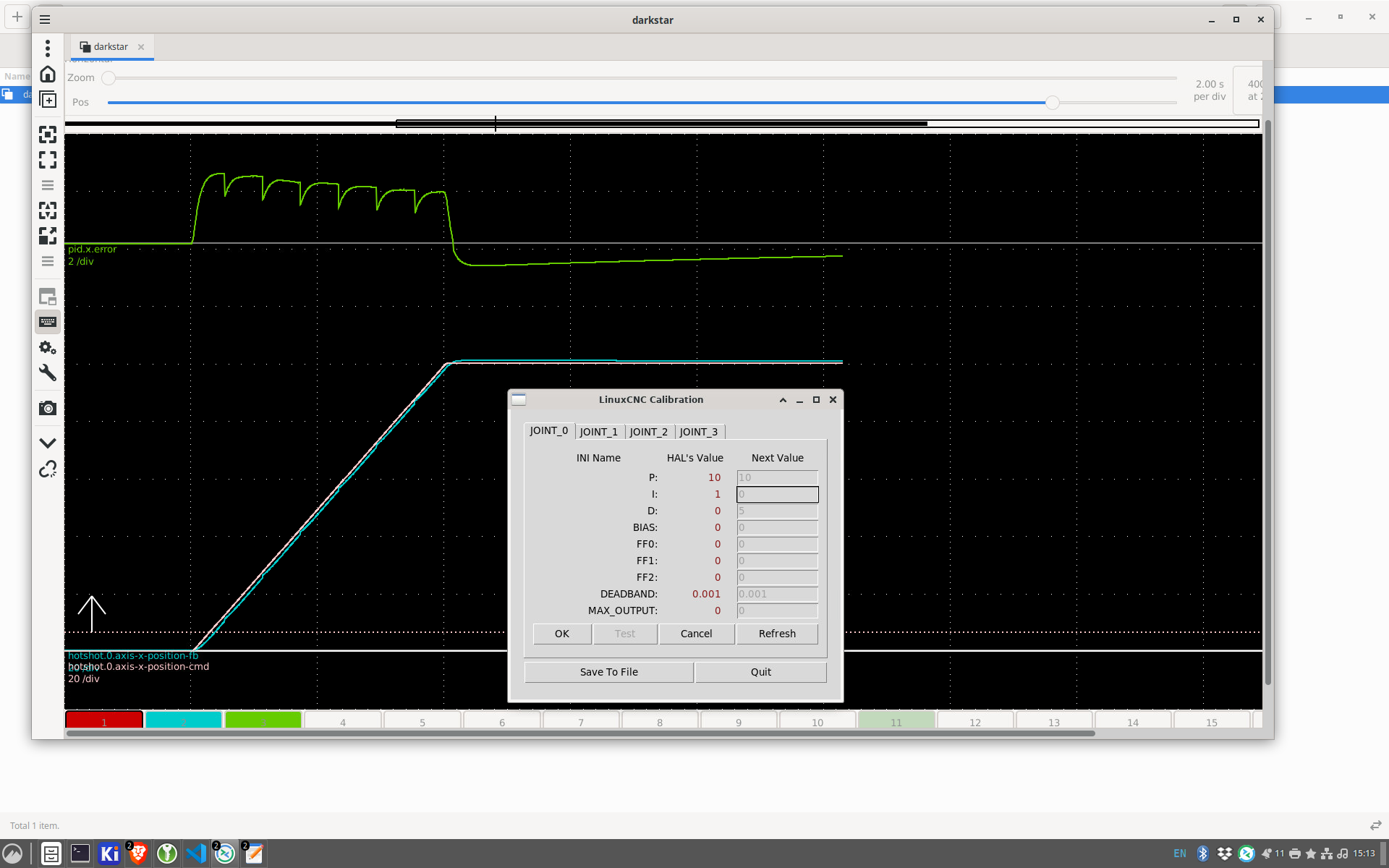
Task: Open Remmina preferences gears icon
Action: coord(48,347)
